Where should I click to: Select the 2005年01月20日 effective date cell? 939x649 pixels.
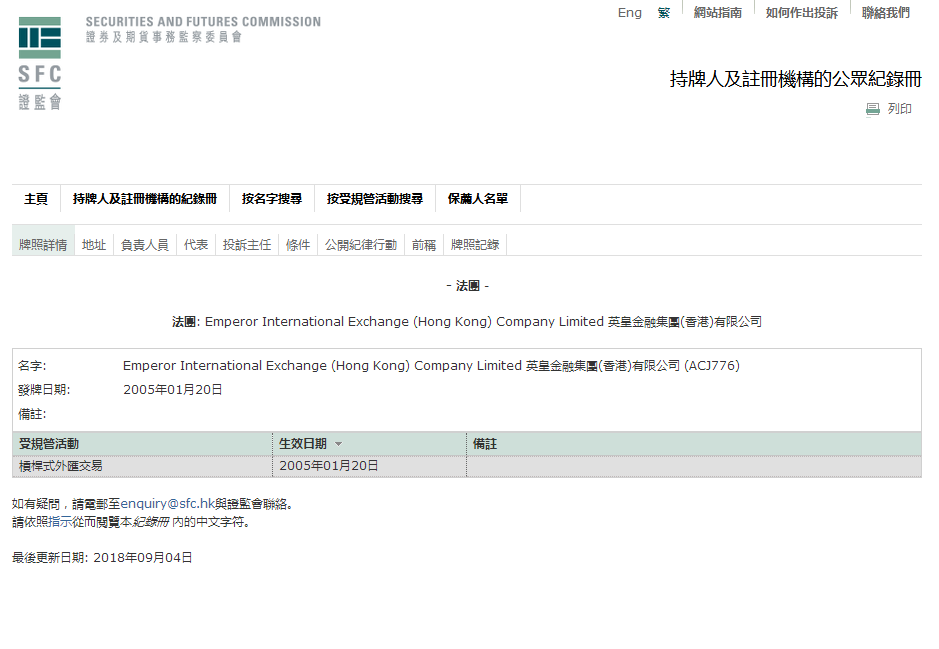click(x=369, y=466)
